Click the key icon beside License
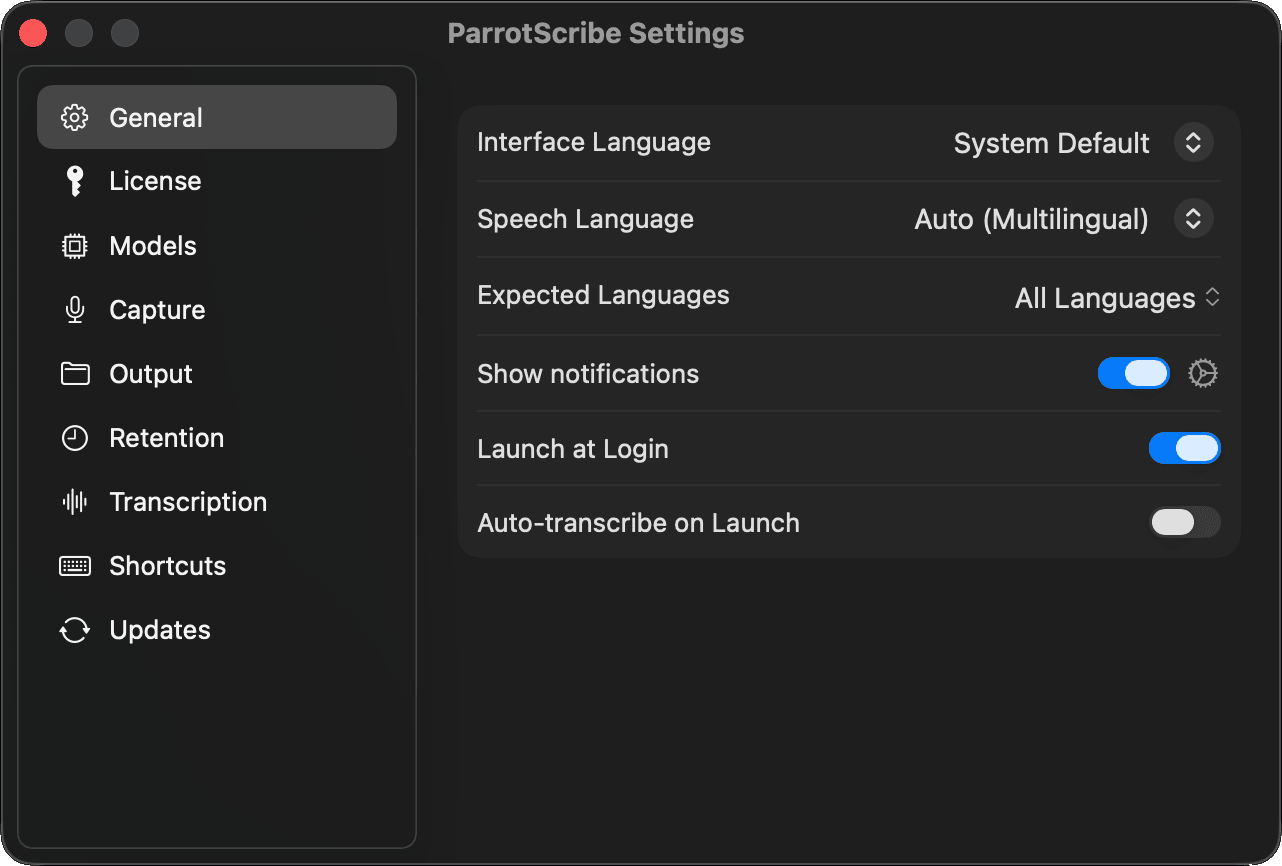This screenshot has height=866, width=1282. pyautogui.click(x=74, y=181)
